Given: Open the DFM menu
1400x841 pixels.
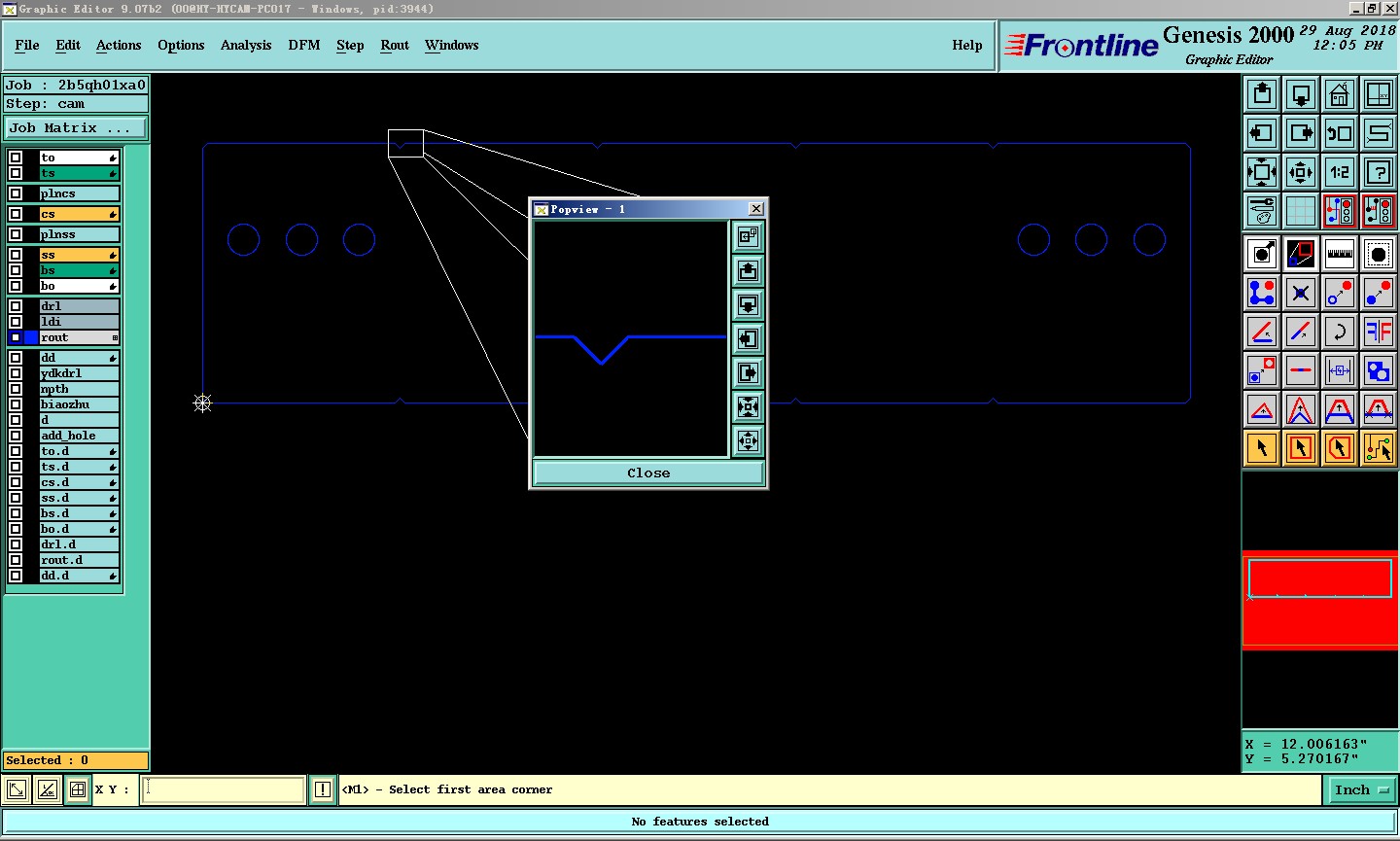Looking at the screenshot, I should [304, 45].
